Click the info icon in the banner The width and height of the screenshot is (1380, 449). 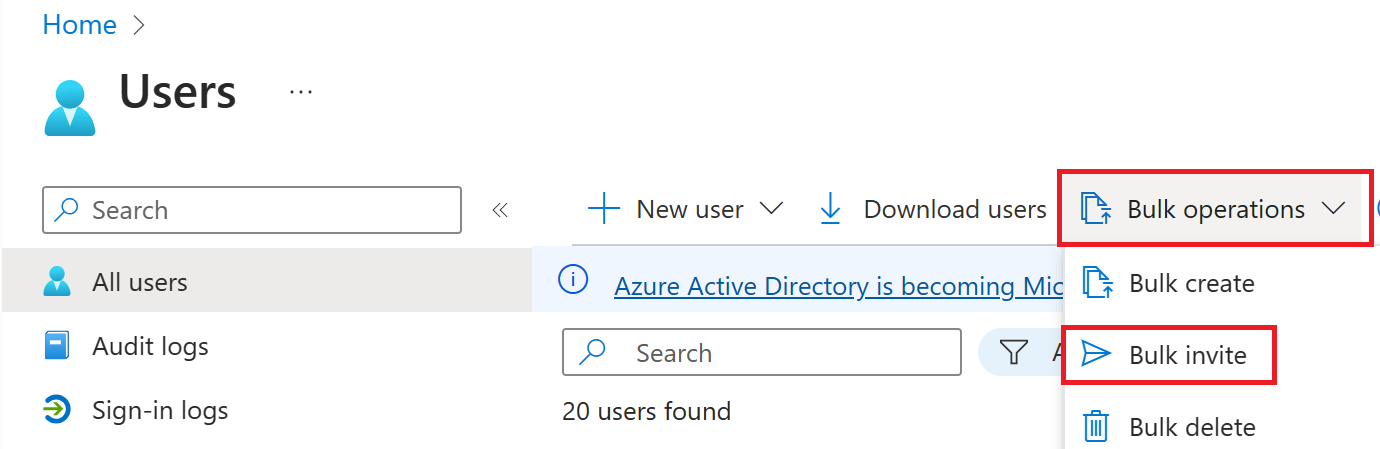tap(573, 281)
